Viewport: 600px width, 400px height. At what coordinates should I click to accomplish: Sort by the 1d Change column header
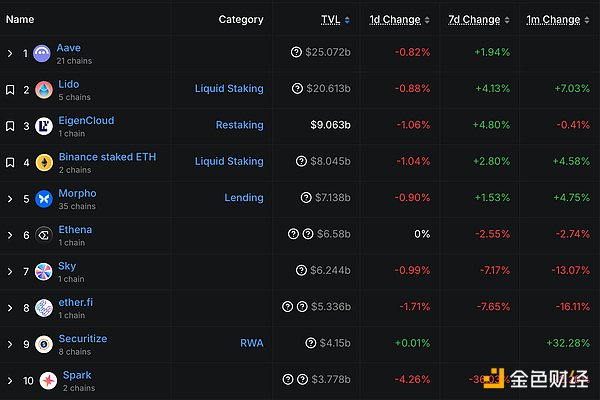[395, 19]
